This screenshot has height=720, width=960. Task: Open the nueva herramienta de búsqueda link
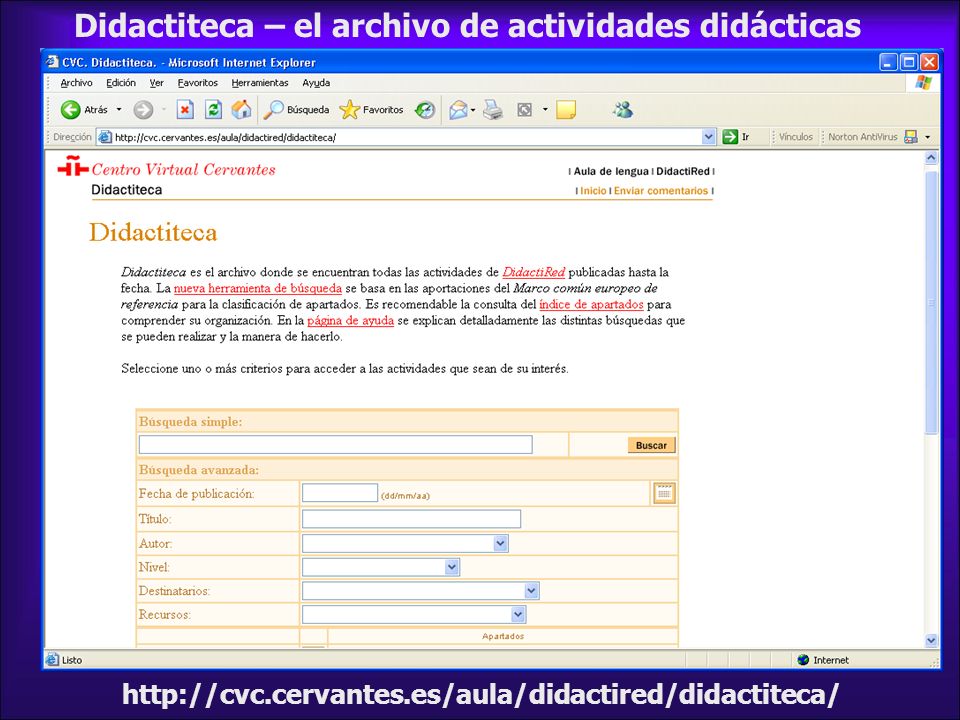pyautogui.click(x=258, y=288)
